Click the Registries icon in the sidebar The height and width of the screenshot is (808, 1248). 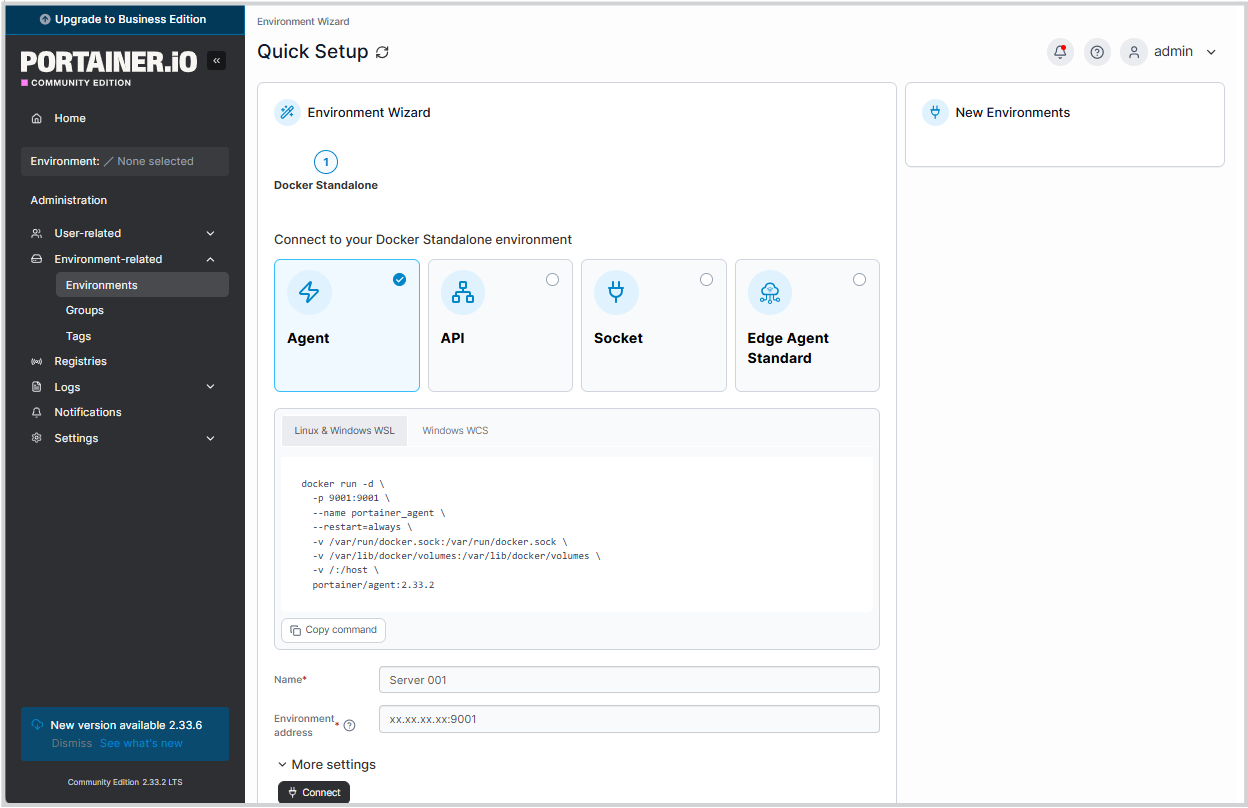[x=37, y=361]
